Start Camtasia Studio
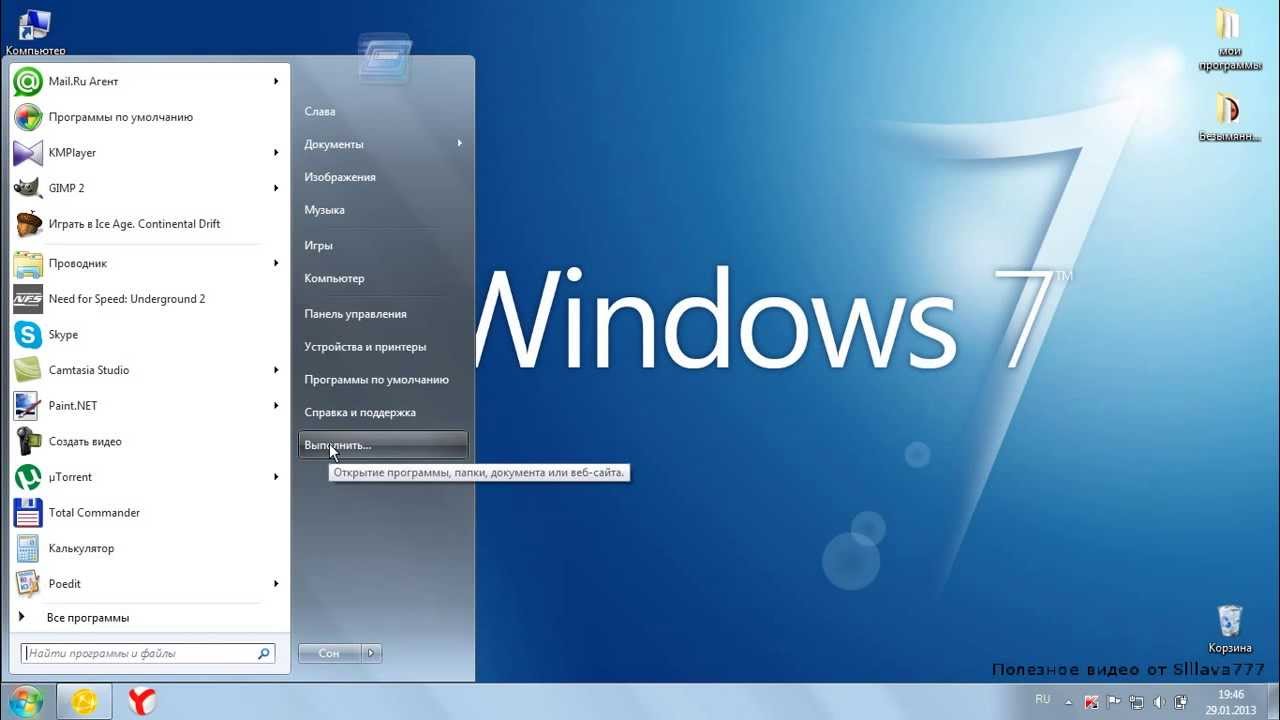The height and width of the screenshot is (720, 1280). tap(148, 370)
